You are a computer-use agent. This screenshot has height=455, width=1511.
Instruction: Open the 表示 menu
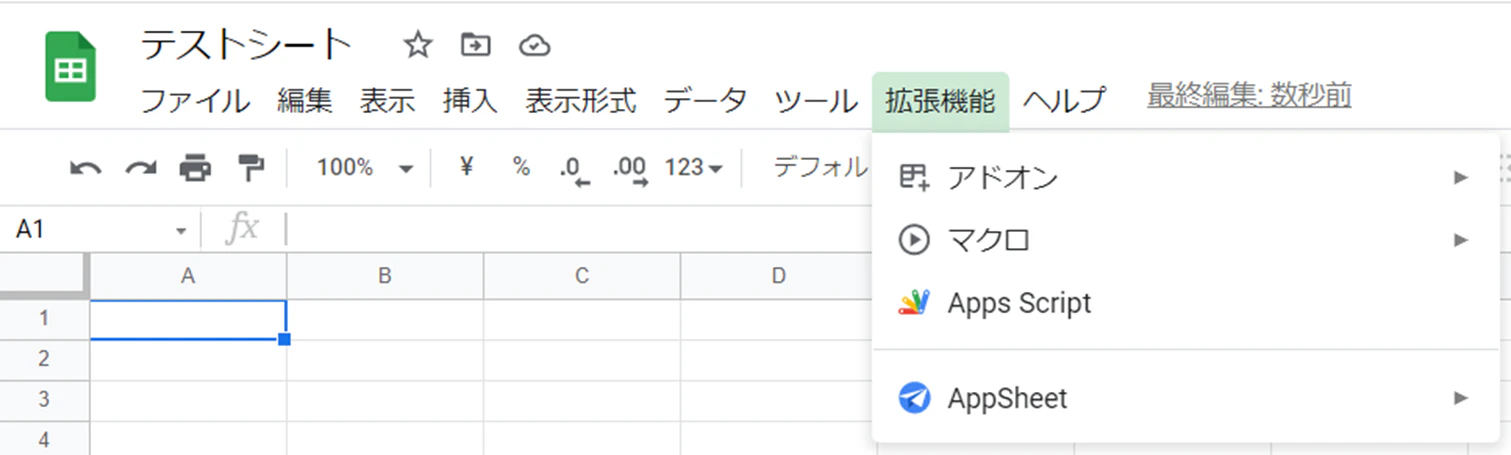pyautogui.click(x=388, y=101)
